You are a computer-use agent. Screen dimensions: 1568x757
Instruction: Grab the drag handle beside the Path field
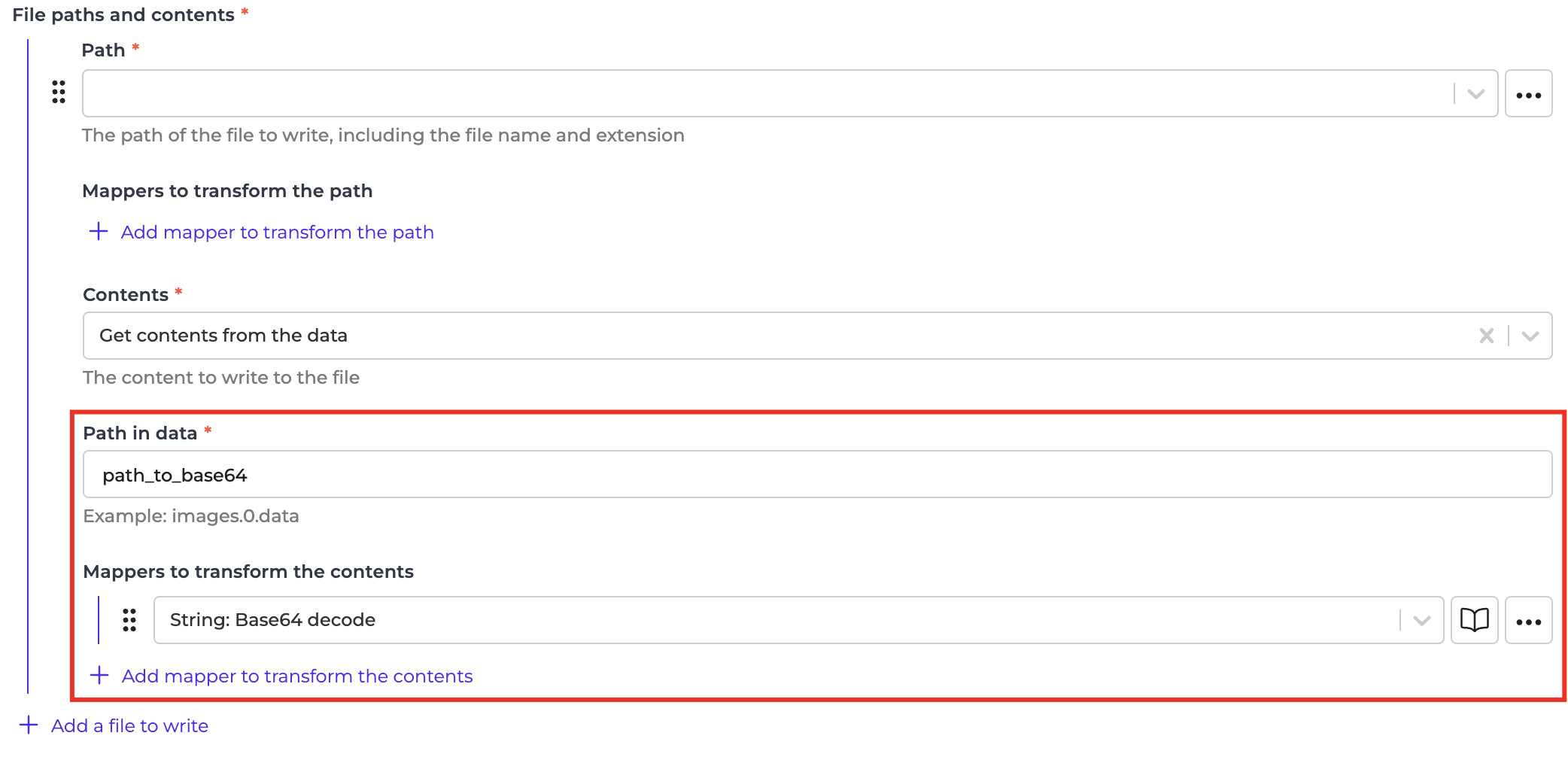[59, 92]
